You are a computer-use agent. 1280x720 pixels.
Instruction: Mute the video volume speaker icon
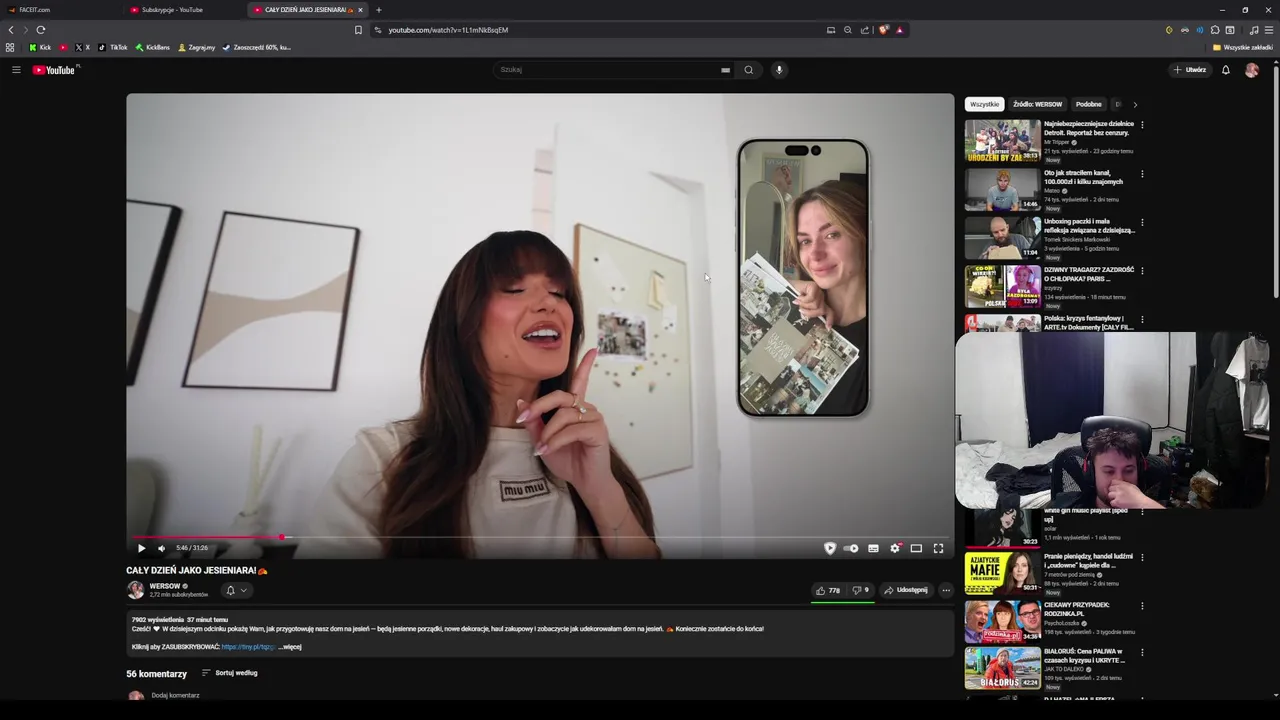point(161,548)
